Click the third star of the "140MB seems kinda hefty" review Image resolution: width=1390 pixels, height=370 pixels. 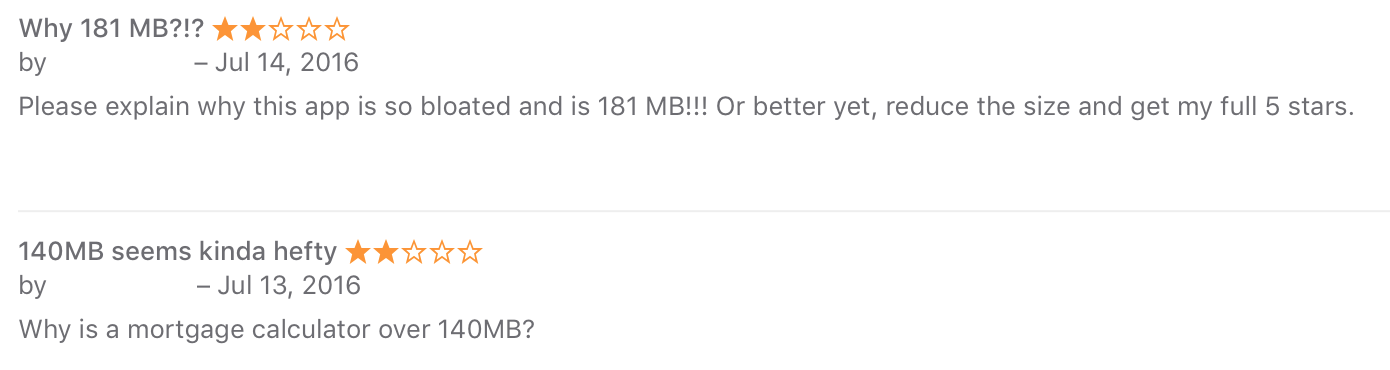[414, 252]
